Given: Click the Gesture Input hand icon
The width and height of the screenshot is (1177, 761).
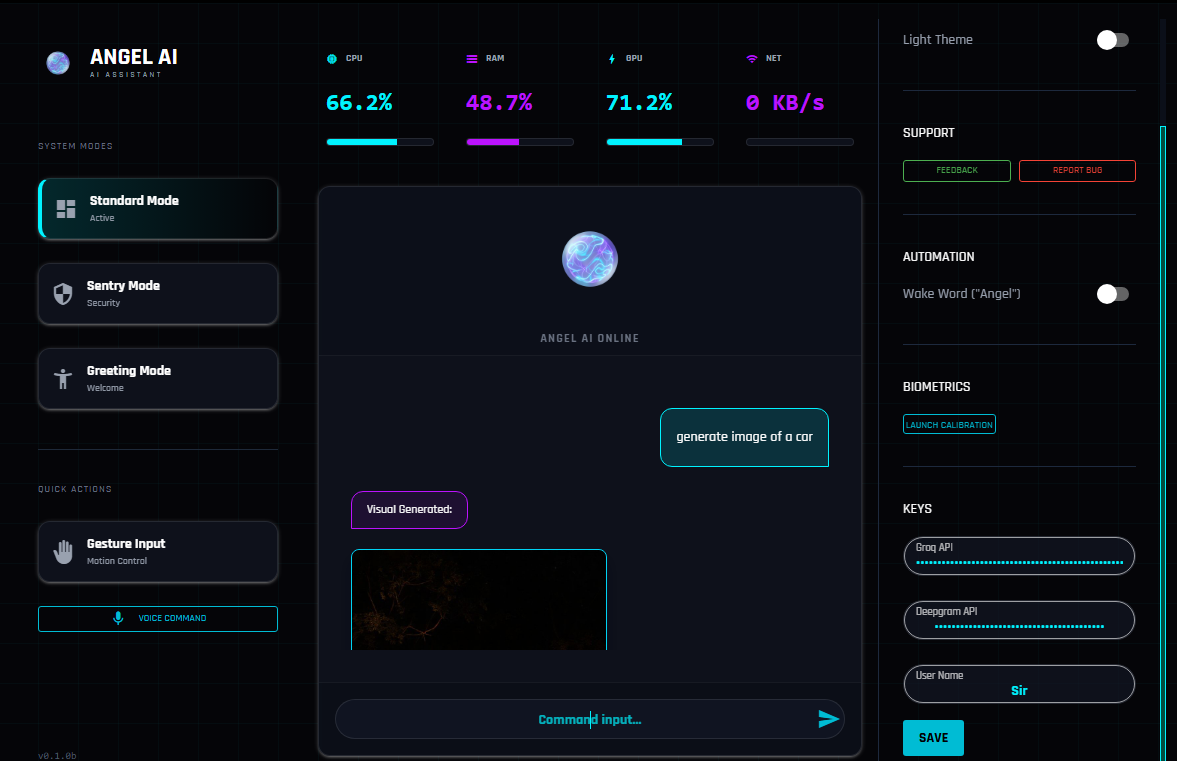Looking at the screenshot, I should 63,552.
